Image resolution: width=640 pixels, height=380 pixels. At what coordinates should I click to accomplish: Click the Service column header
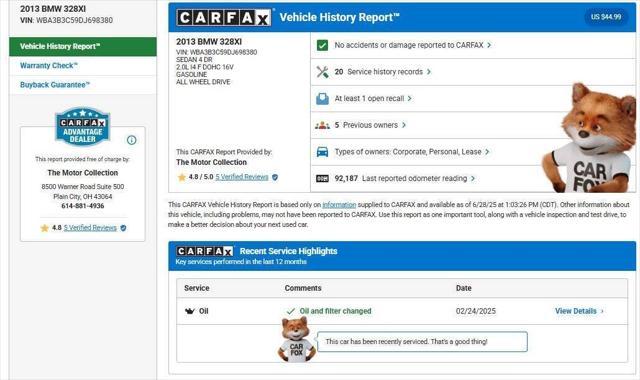197,288
